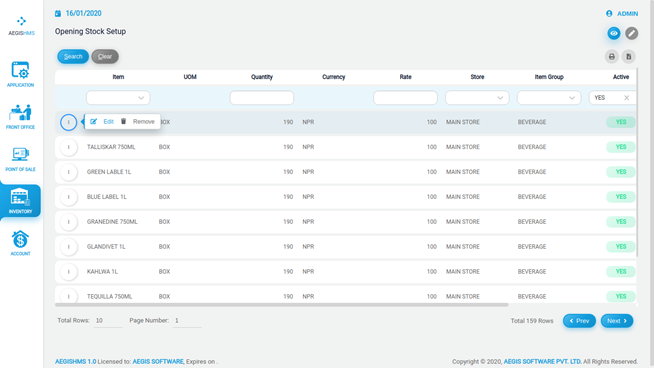This screenshot has width=654, height=368.
Task: Open AEGIS SOFTWARE PVT. LTD. copyright link
Action: (x=542, y=361)
